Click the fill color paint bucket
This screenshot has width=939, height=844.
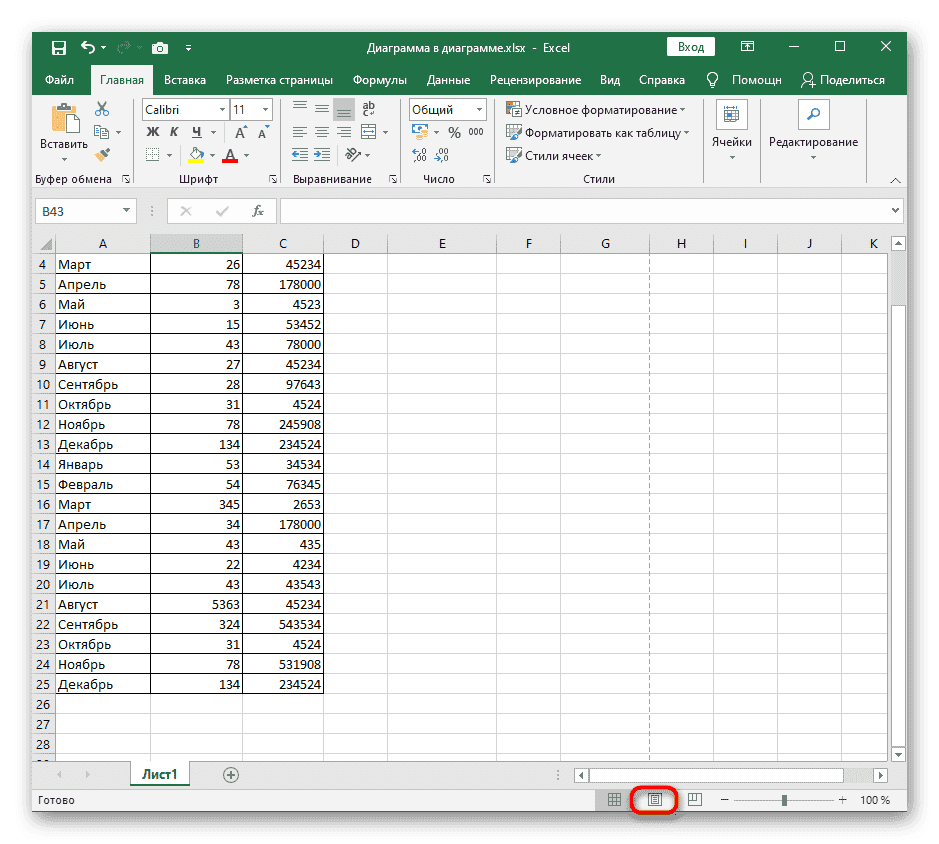(196, 155)
